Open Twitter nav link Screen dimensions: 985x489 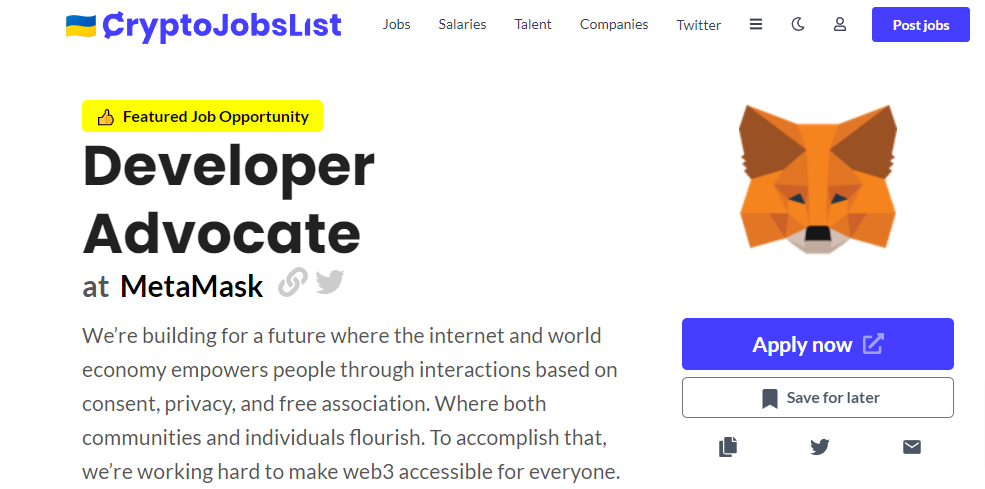pyautogui.click(x=699, y=25)
